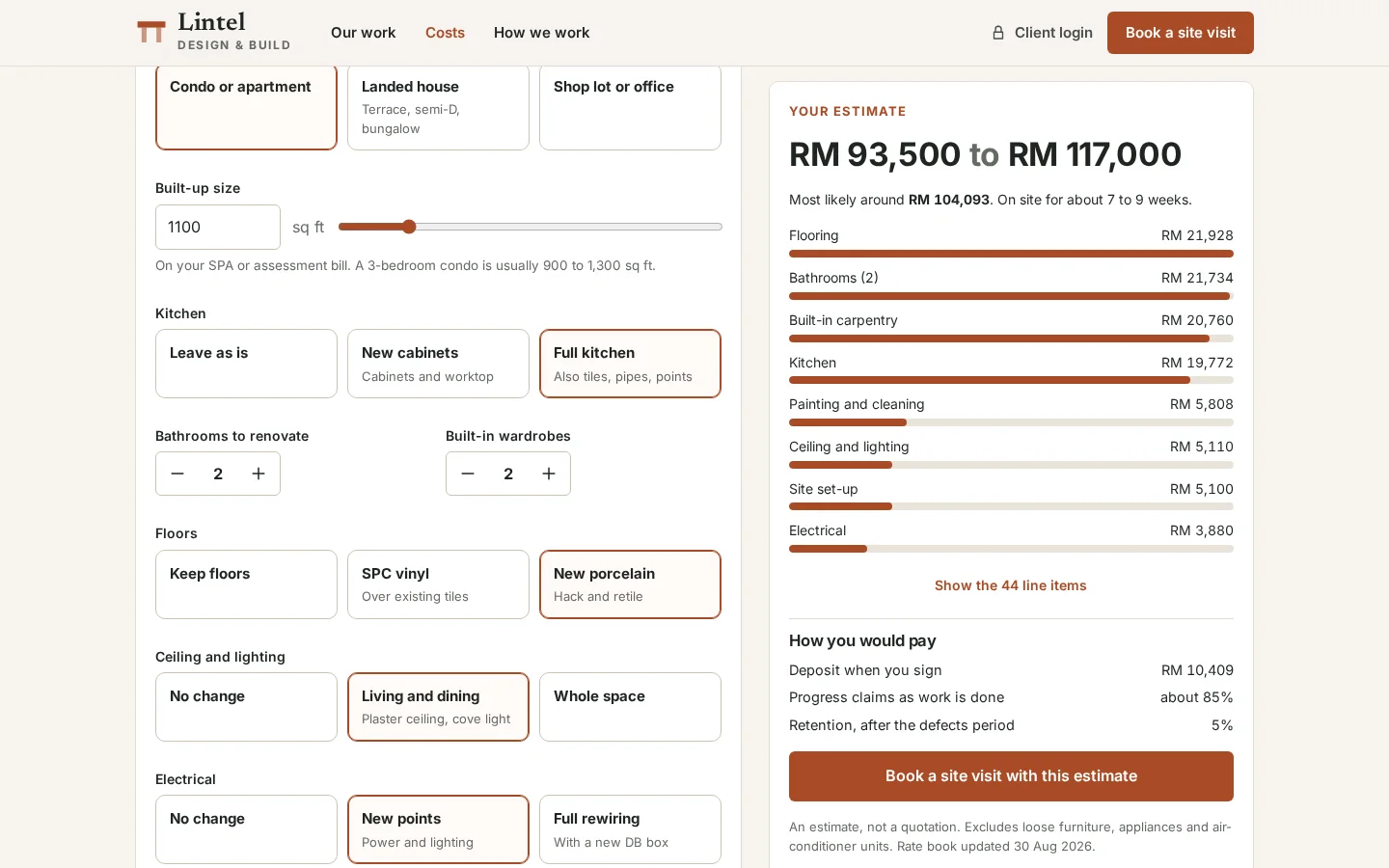
Task: Pick No change for ceiling and lighting
Action: [246, 707]
